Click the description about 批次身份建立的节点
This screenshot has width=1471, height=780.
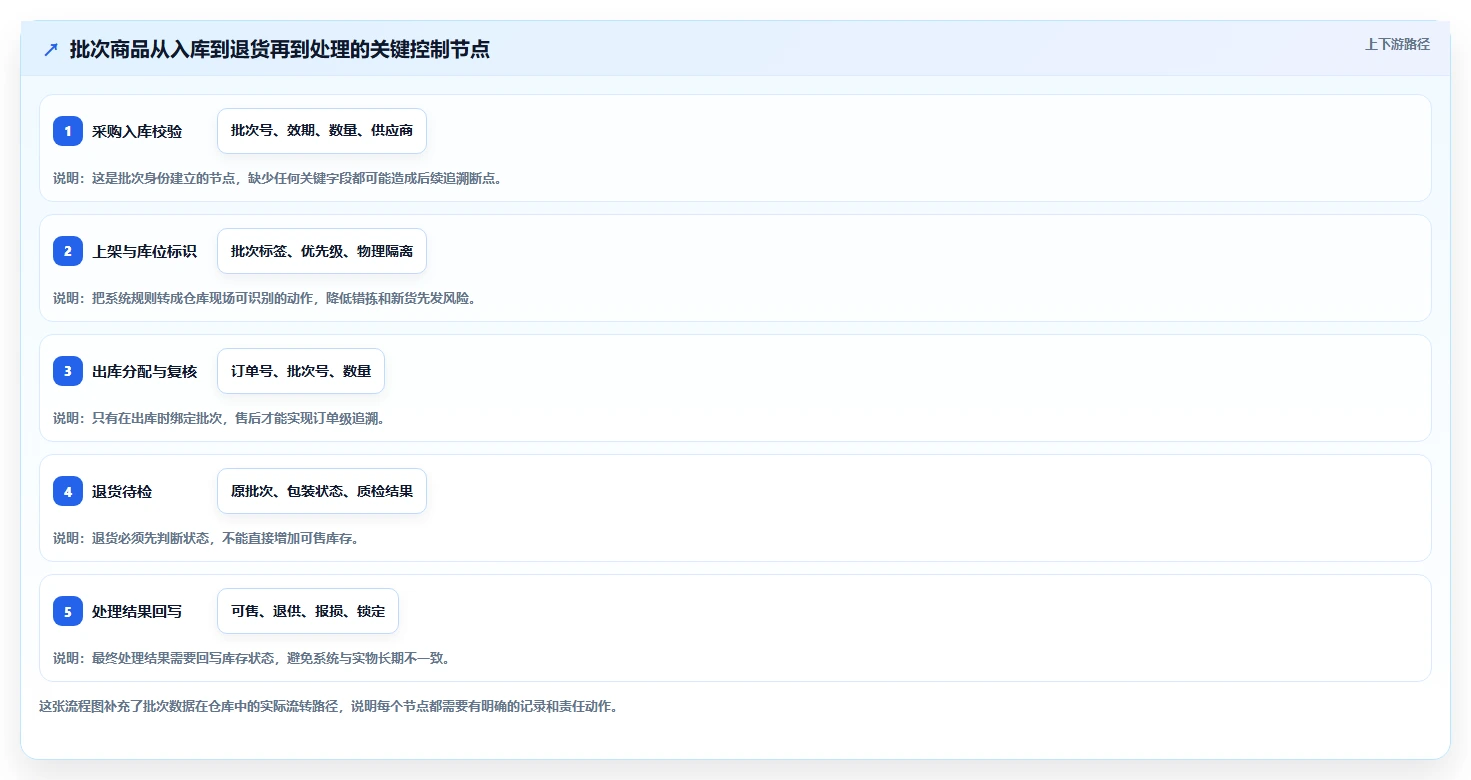(x=277, y=178)
